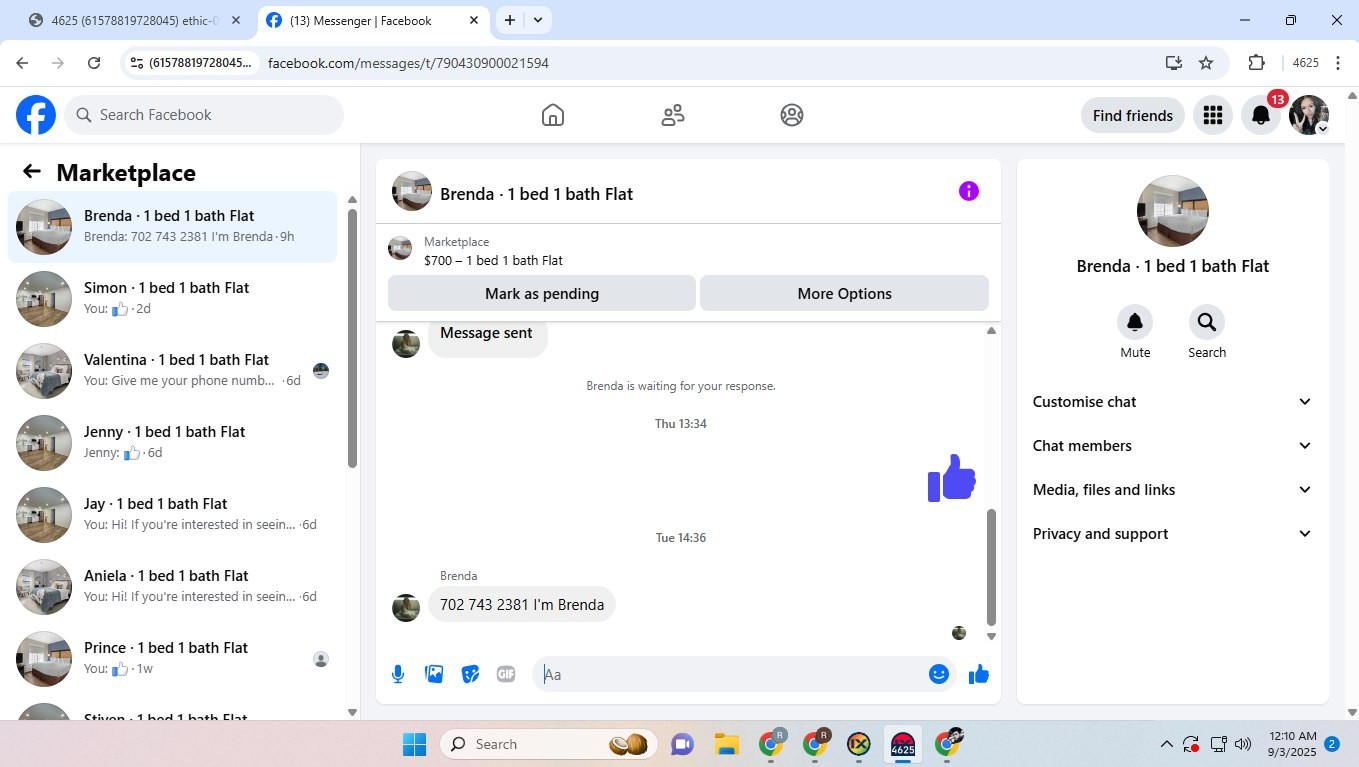The image size is (1359, 767).
Task: Open the emoji picker in message box
Action: (938, 674)
